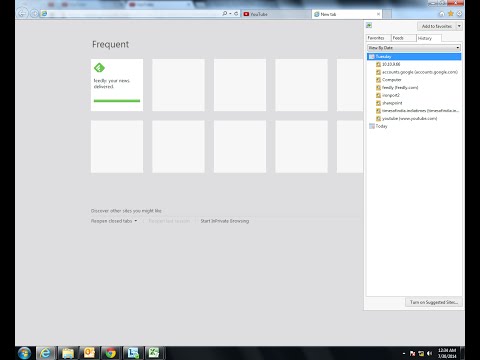480x360 pixels.
Task: Click the browser Forward arrow button
Action: [x=34, y=14]
